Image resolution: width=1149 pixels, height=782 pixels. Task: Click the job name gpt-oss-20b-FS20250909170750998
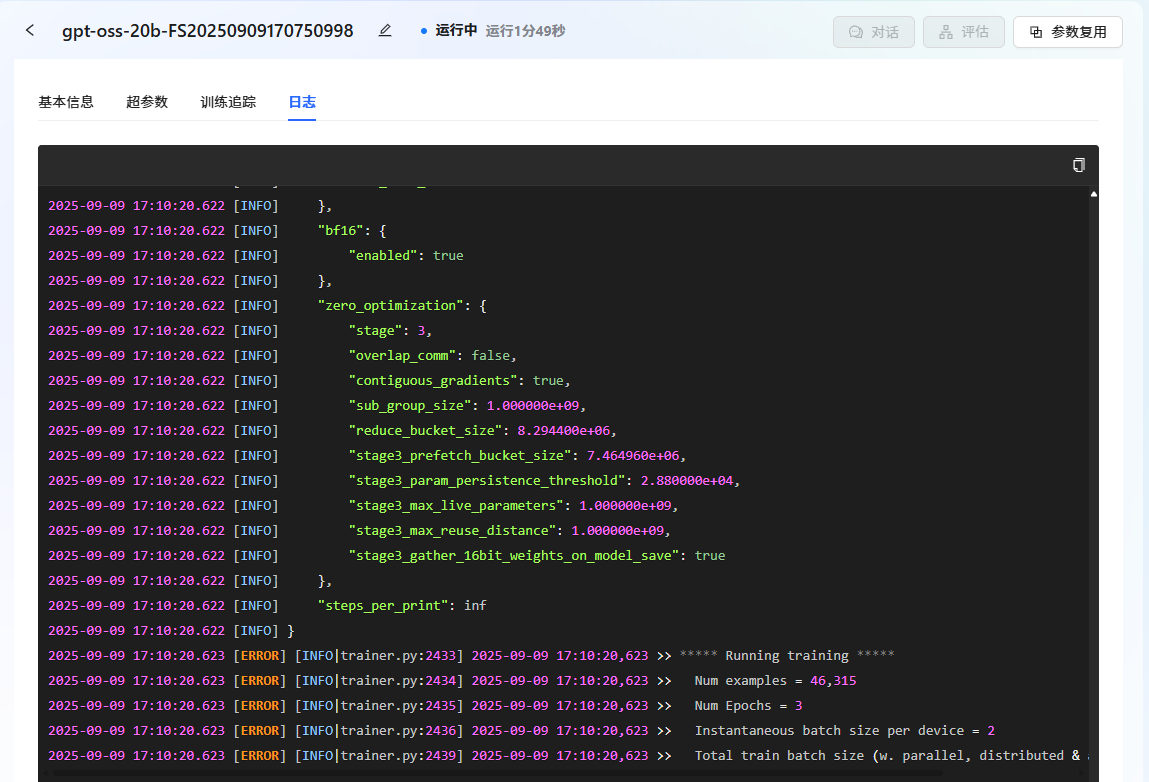point(207,31)
